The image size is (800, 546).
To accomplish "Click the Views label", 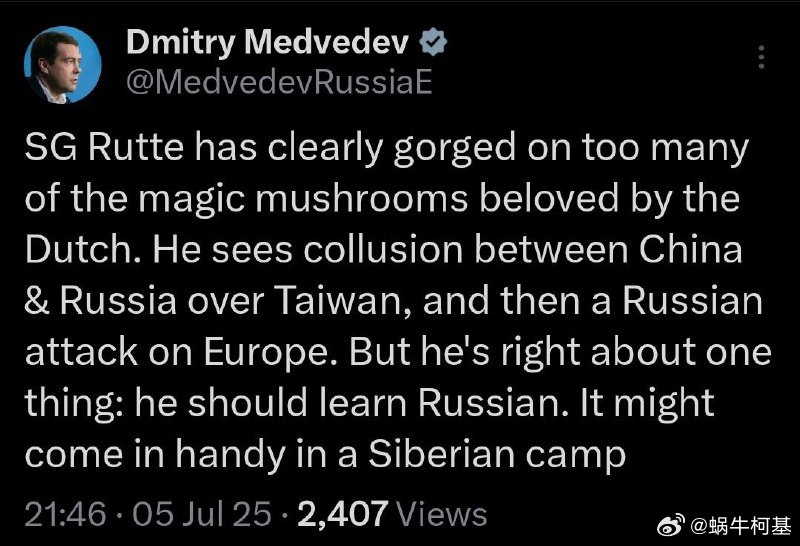I will click(441, 514).
